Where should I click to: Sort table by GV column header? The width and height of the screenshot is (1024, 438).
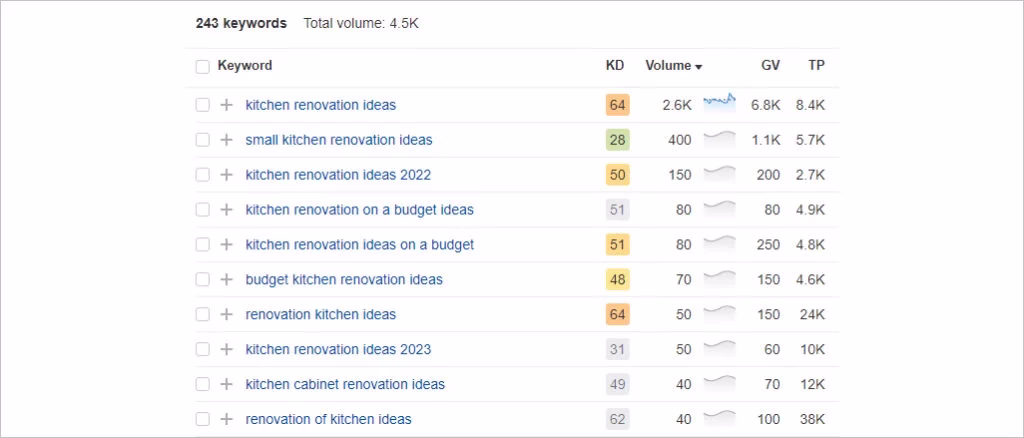pyautogui.click(x=770, y=66)
